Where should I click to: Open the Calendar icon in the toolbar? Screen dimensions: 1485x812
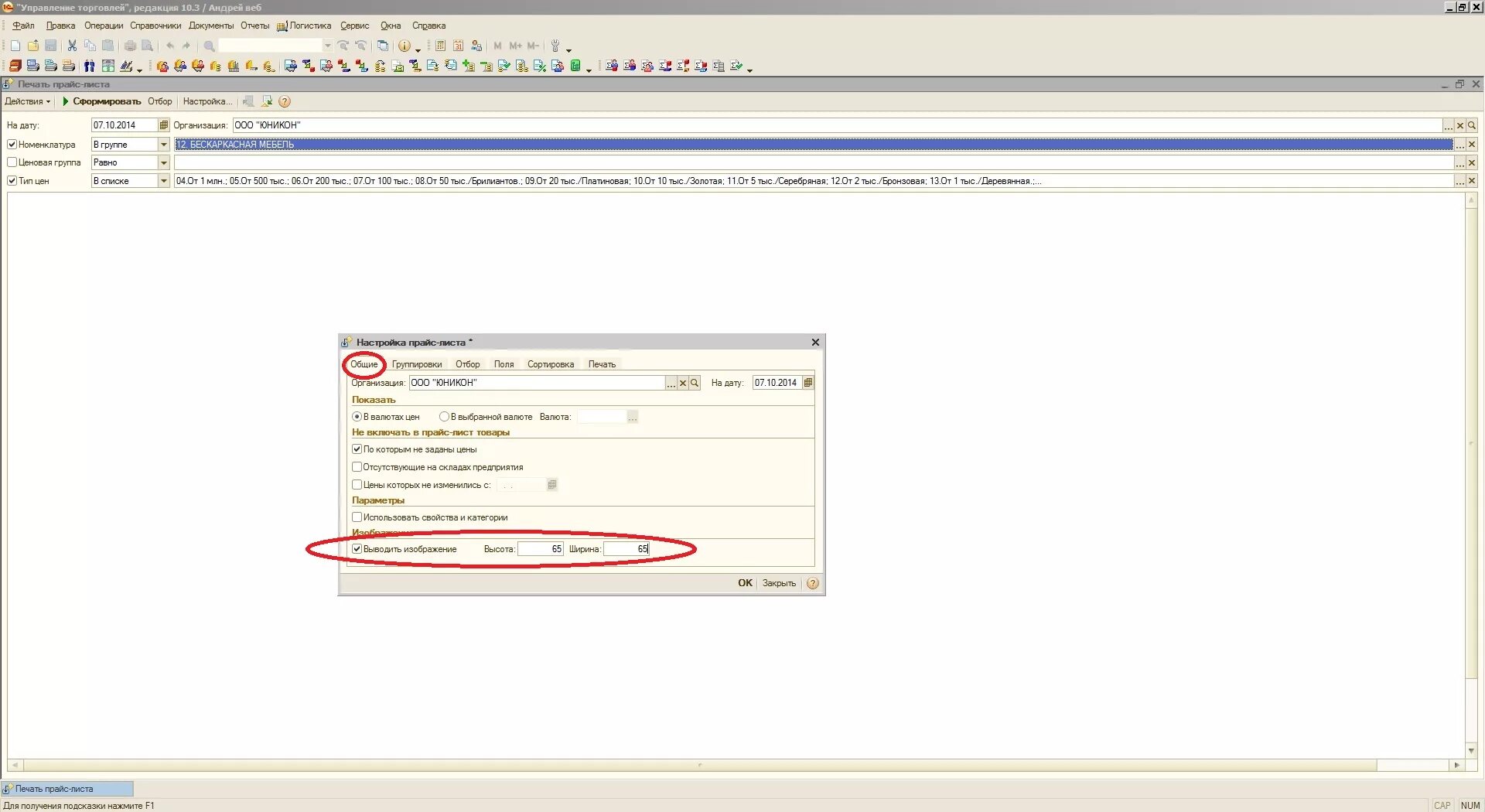(458, 46)
